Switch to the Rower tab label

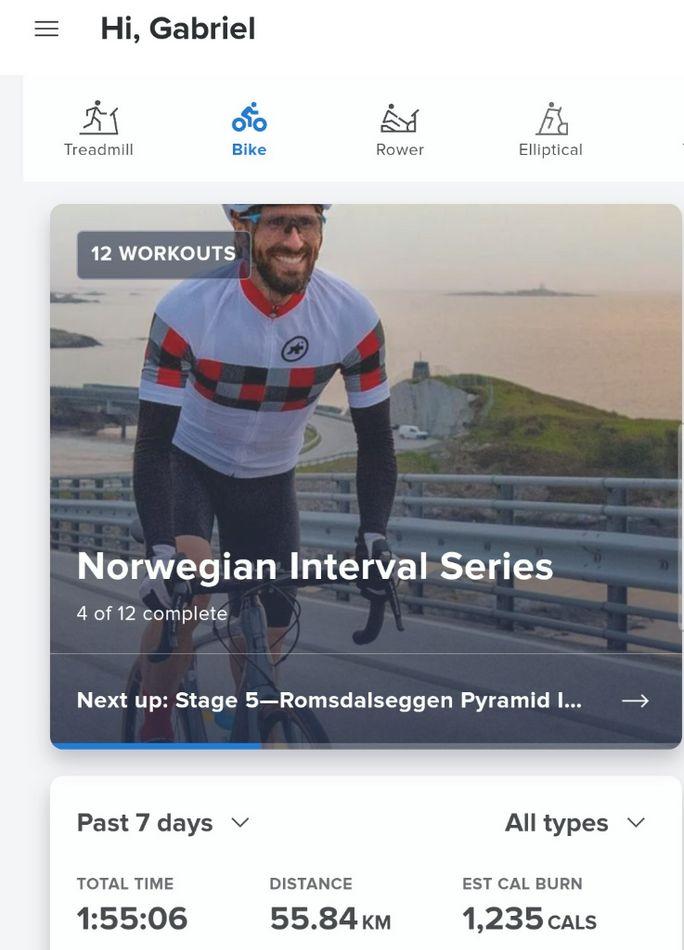tap(400, 150)
